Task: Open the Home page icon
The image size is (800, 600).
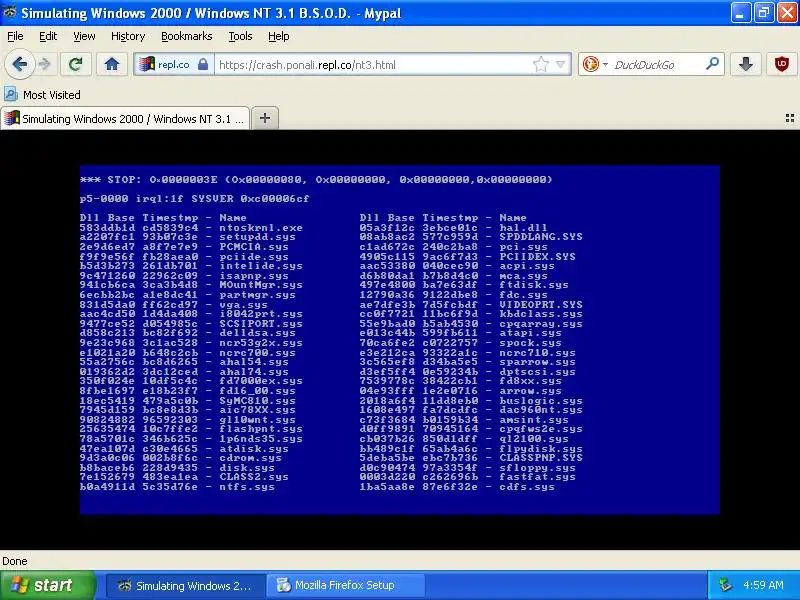Action: 112,64
